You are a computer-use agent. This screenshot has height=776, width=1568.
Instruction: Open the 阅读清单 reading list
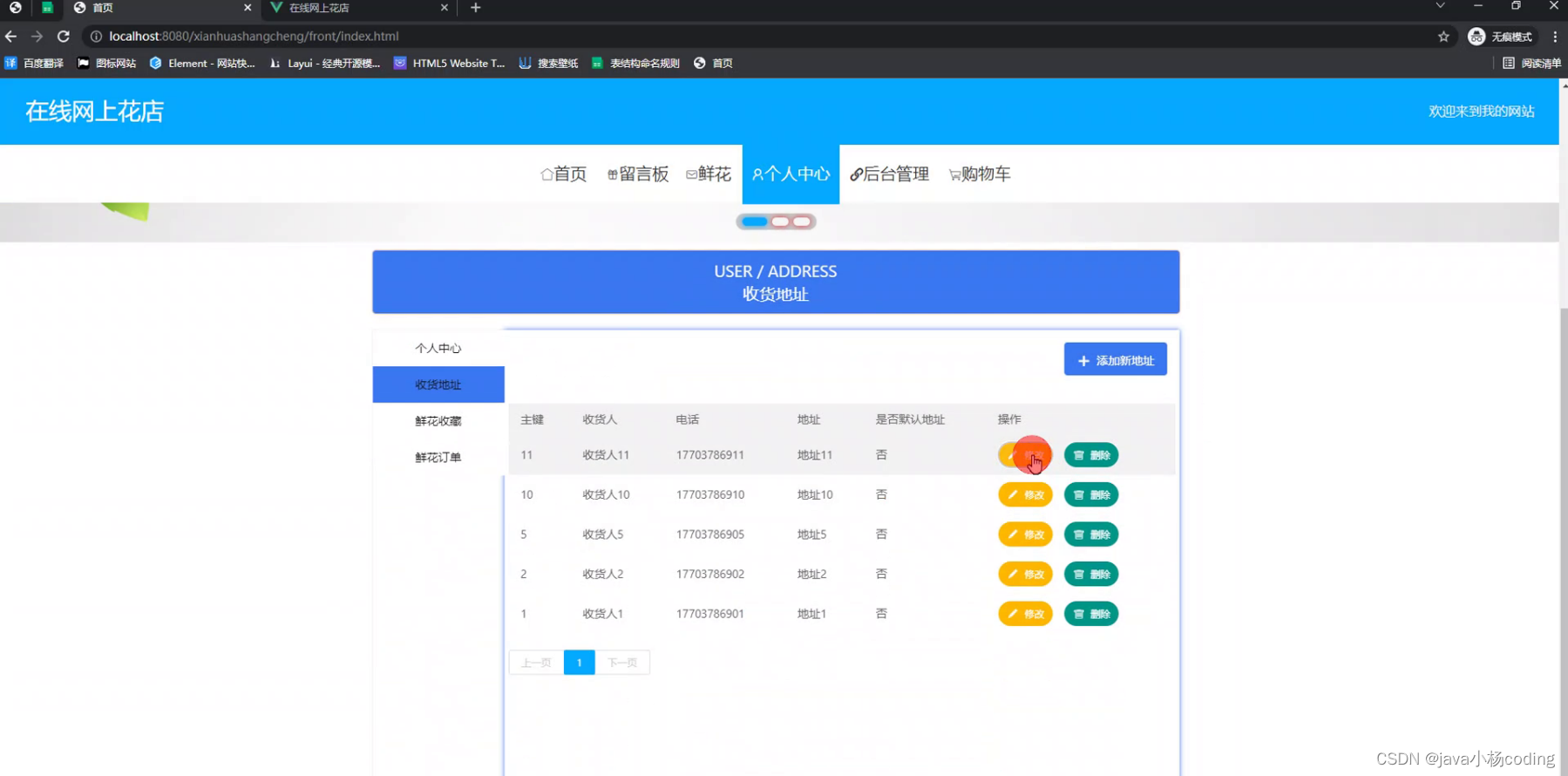pyautogui.click(x=1532, y=63)
